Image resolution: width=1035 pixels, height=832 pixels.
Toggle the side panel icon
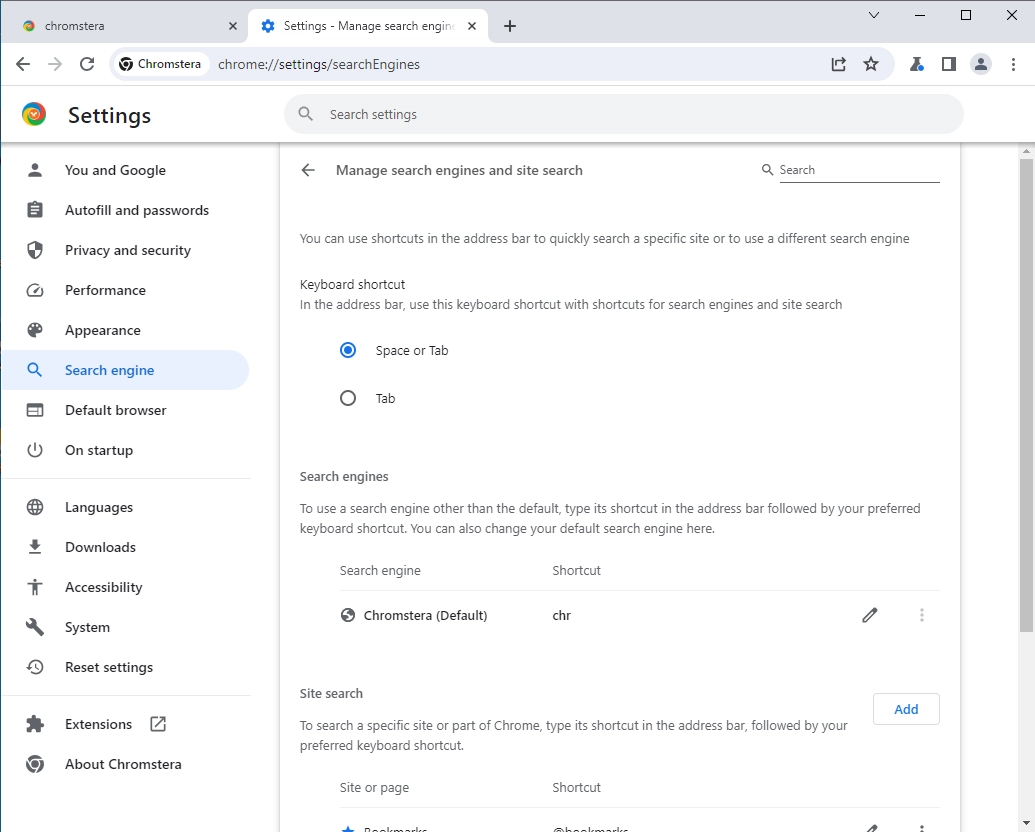point(948,63)
